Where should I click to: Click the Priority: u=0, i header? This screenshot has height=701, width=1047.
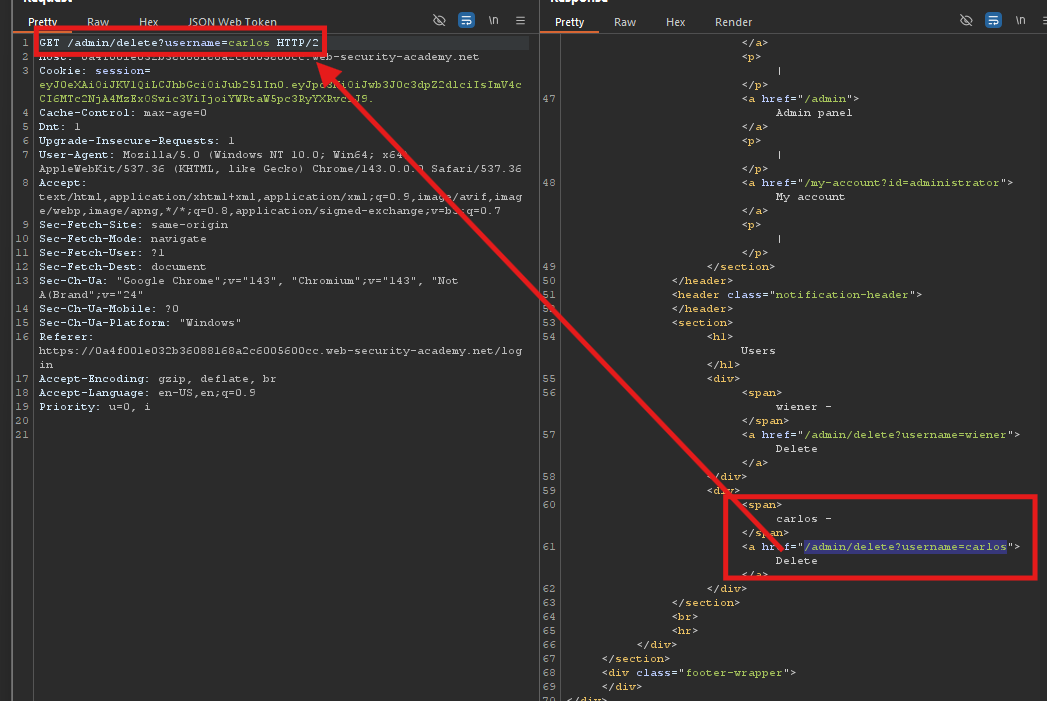coord(94,407)
